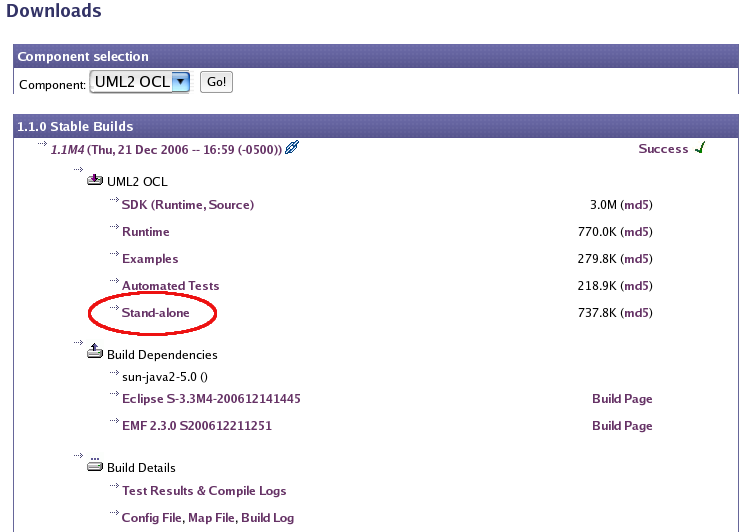Screen dimensions: 751x532
Task: Download the Runtime package
Action: pyautogui.click(x=146, y=232)
